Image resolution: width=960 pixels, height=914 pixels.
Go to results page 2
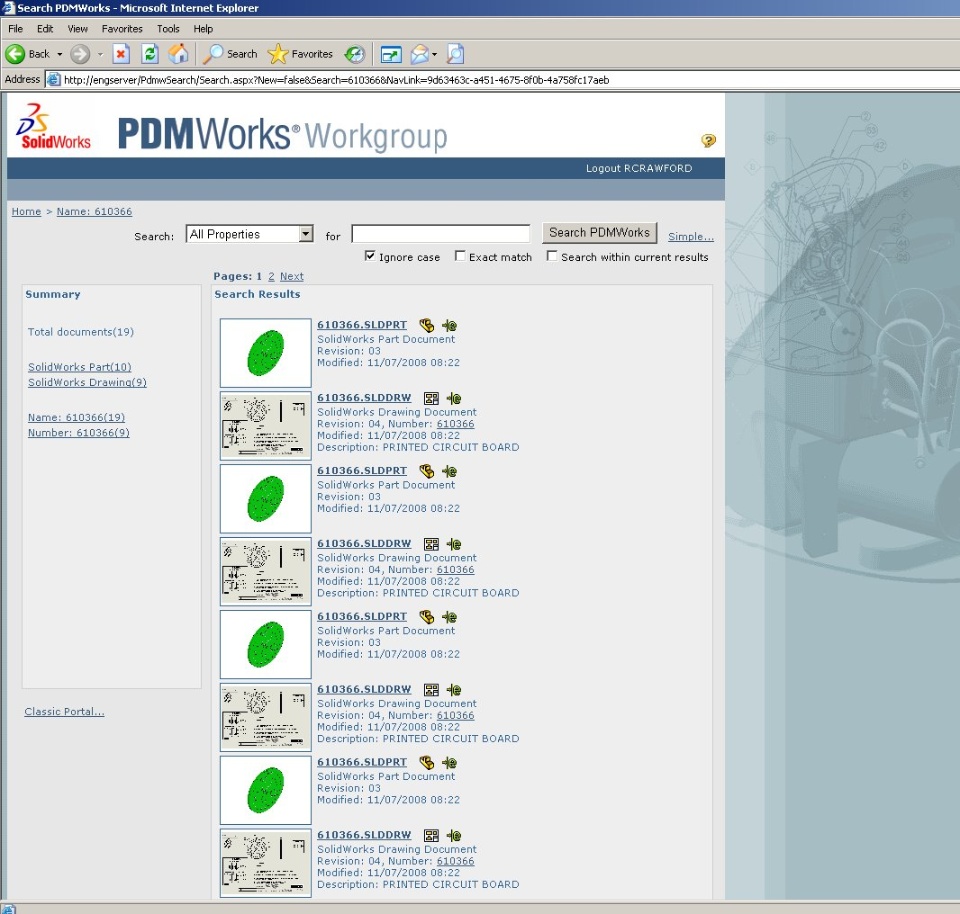pos(271,277)
